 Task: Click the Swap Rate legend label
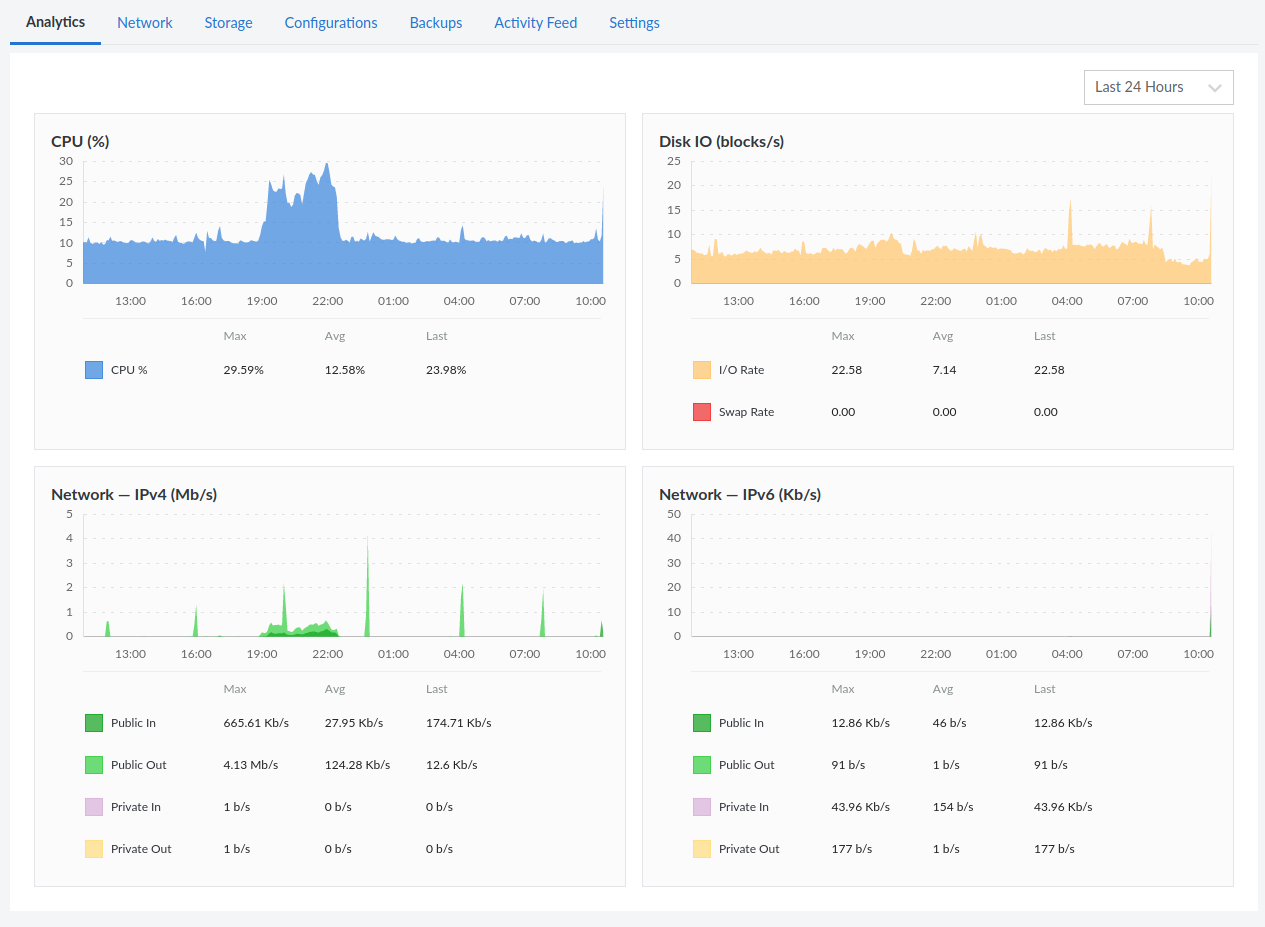(746, 412)
